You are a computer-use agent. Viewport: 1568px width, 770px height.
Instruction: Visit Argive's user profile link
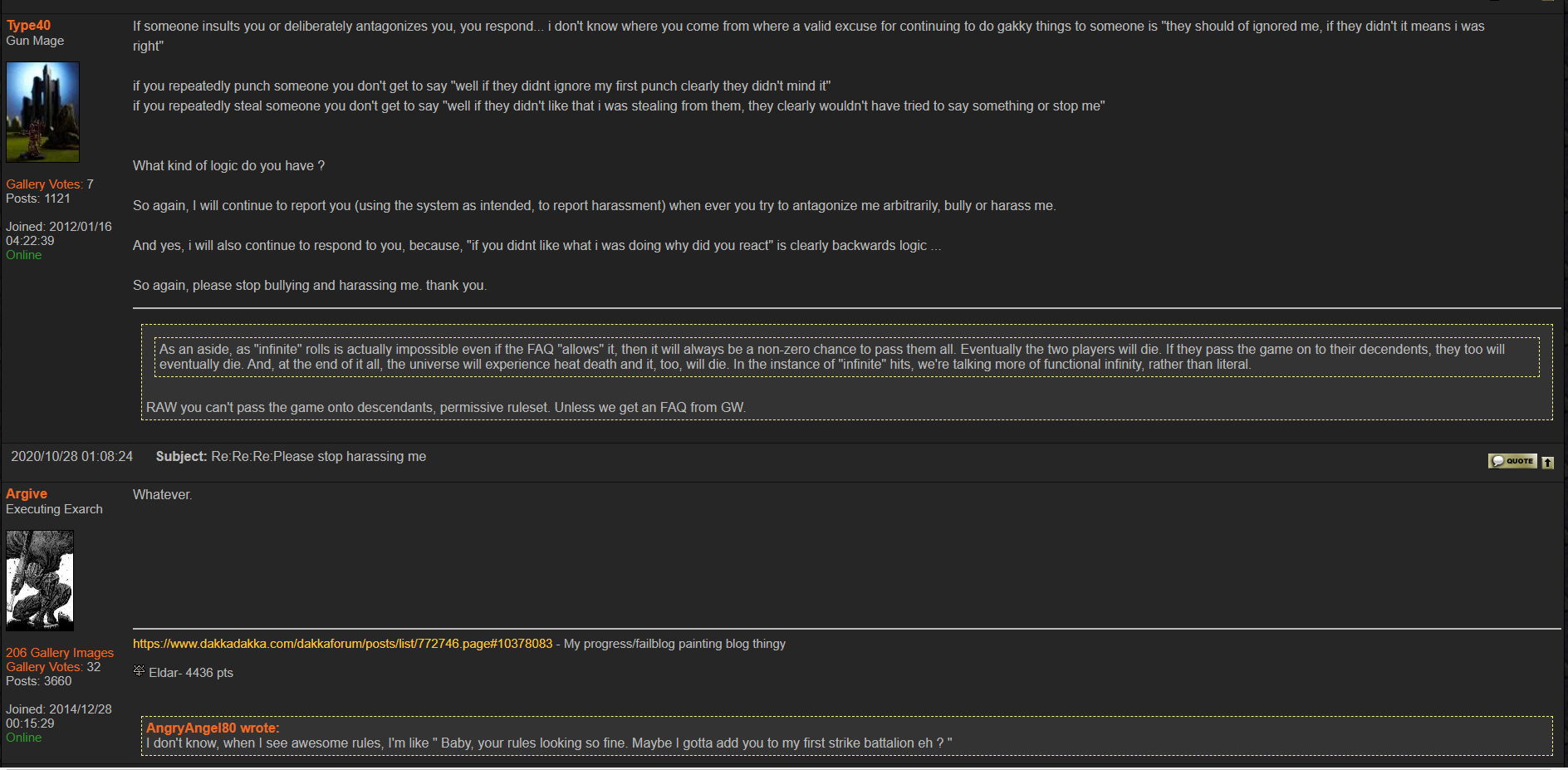27,494
